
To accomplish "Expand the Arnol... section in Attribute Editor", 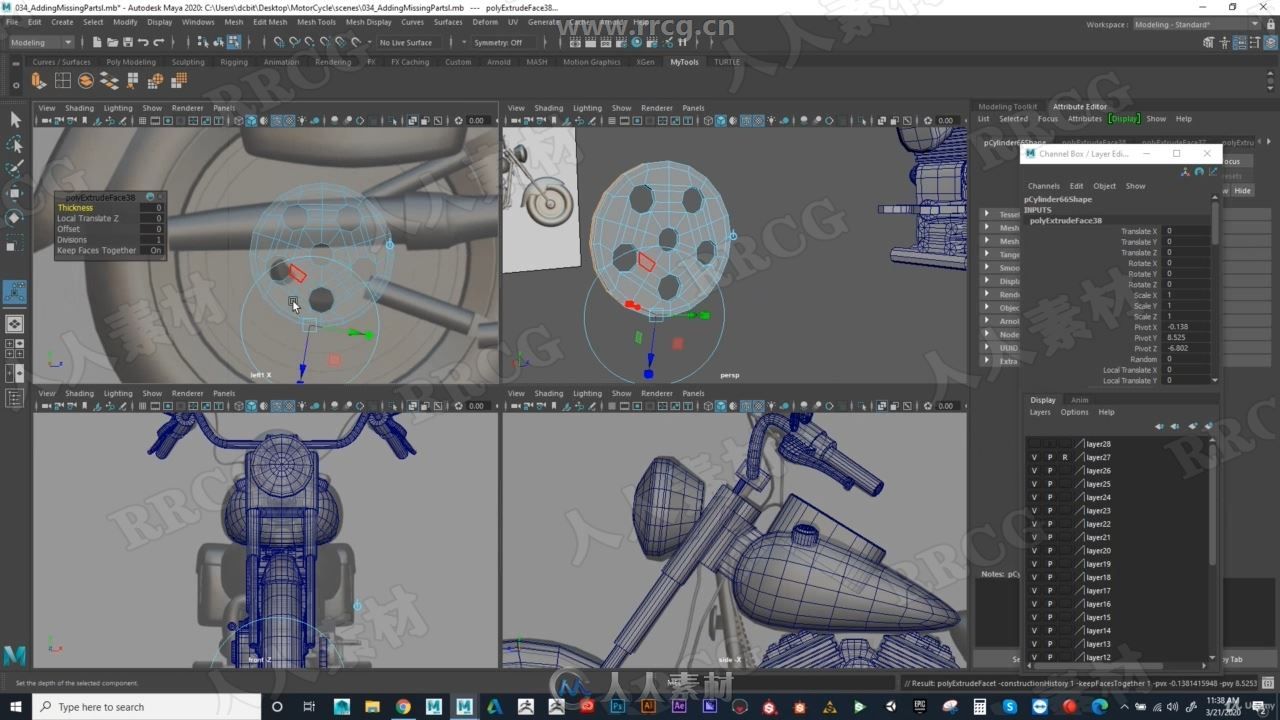I will pyautogui.click(x=986, y=321).
